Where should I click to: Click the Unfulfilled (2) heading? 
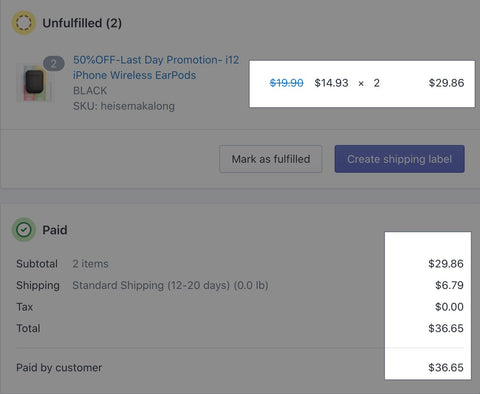tap(82, 23)
